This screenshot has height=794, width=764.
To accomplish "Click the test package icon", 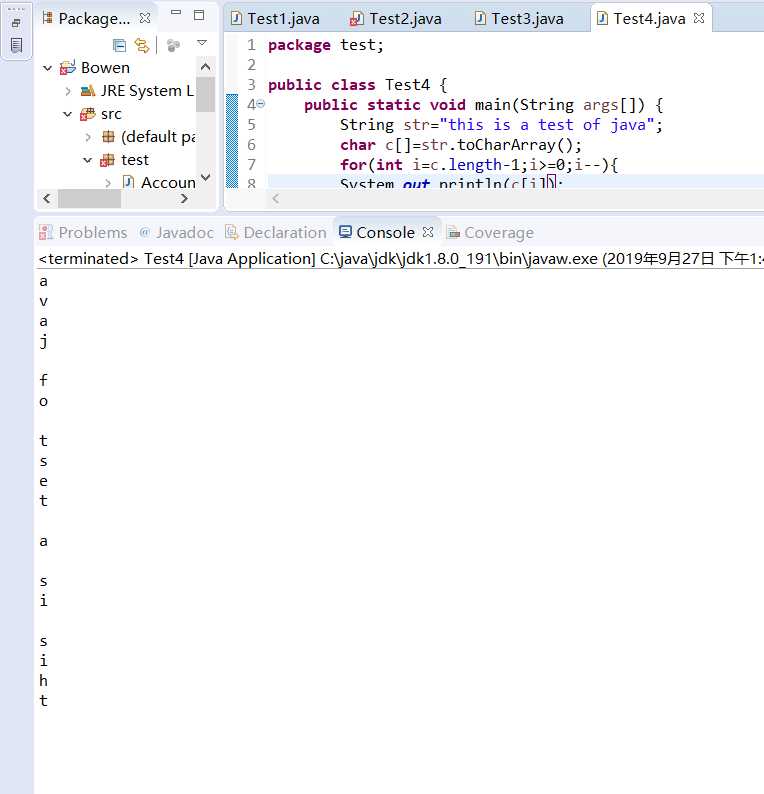I will pos(107,160).
